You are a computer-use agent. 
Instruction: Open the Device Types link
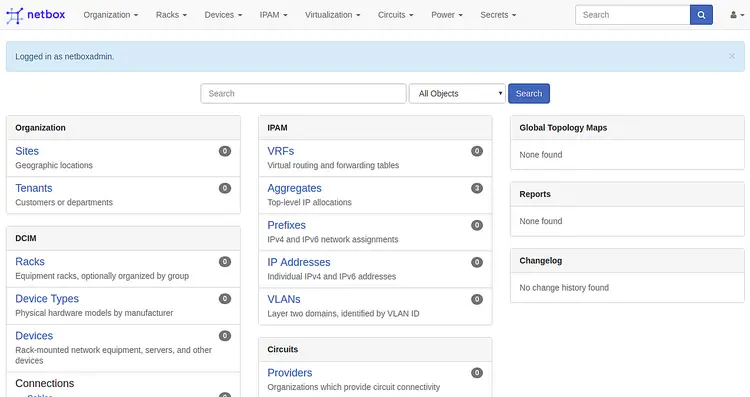(x=47, y=298)
